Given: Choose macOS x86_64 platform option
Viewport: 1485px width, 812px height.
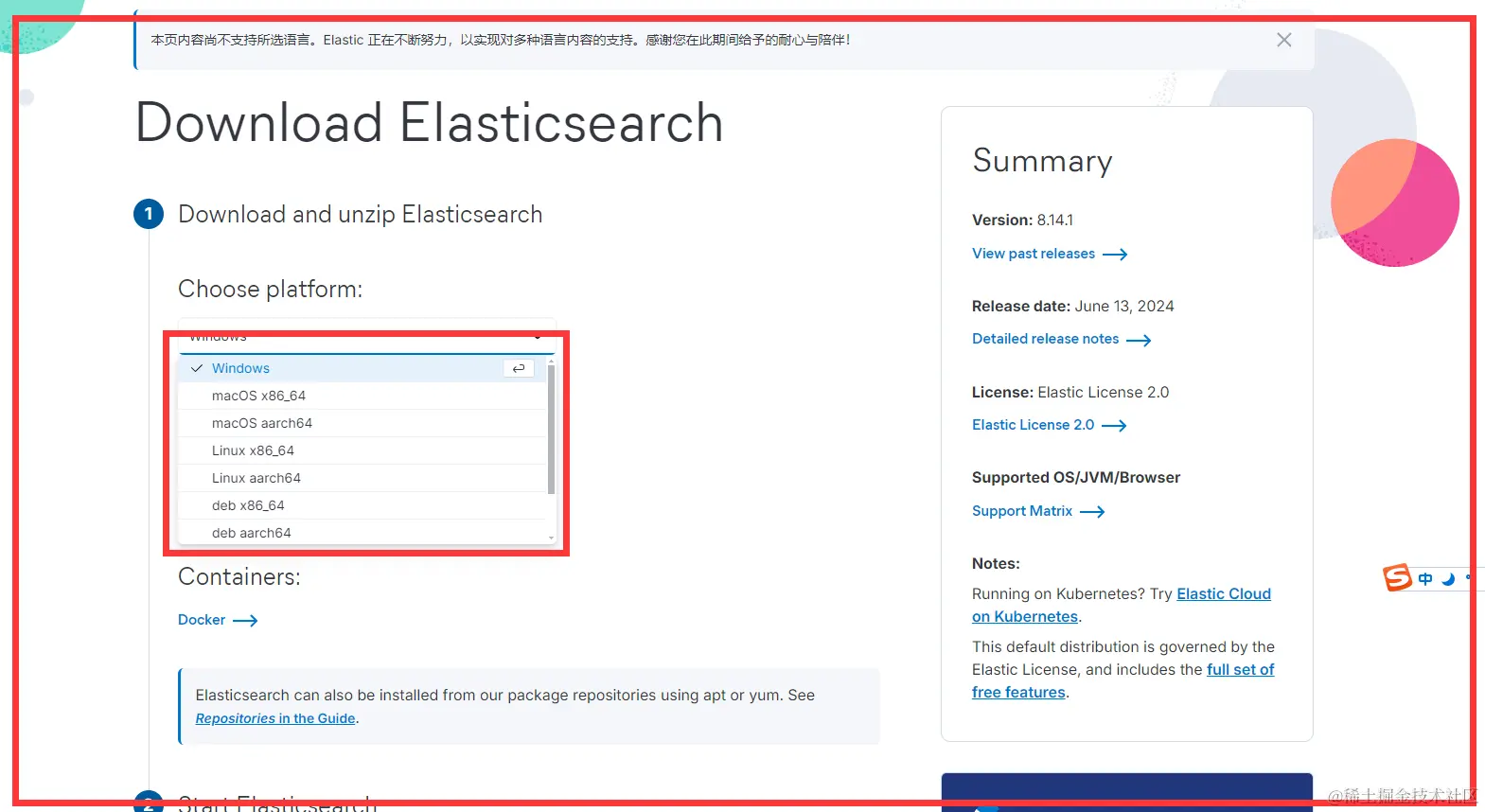Looking at the screenshot, I should click(362, 396).
